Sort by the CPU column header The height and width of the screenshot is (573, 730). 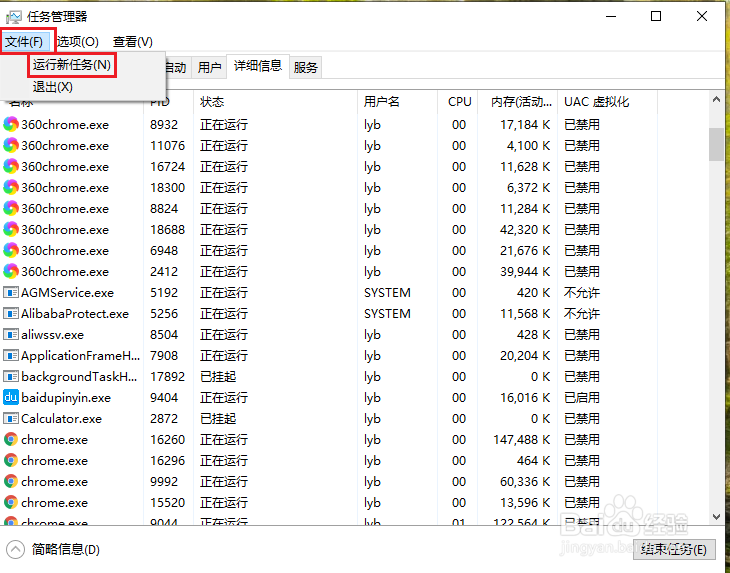(x=458, y=102)
